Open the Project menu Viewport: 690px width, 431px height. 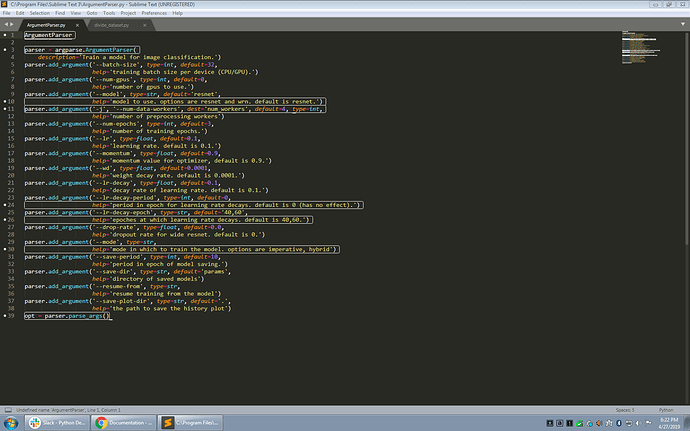[x=128, y=13]
